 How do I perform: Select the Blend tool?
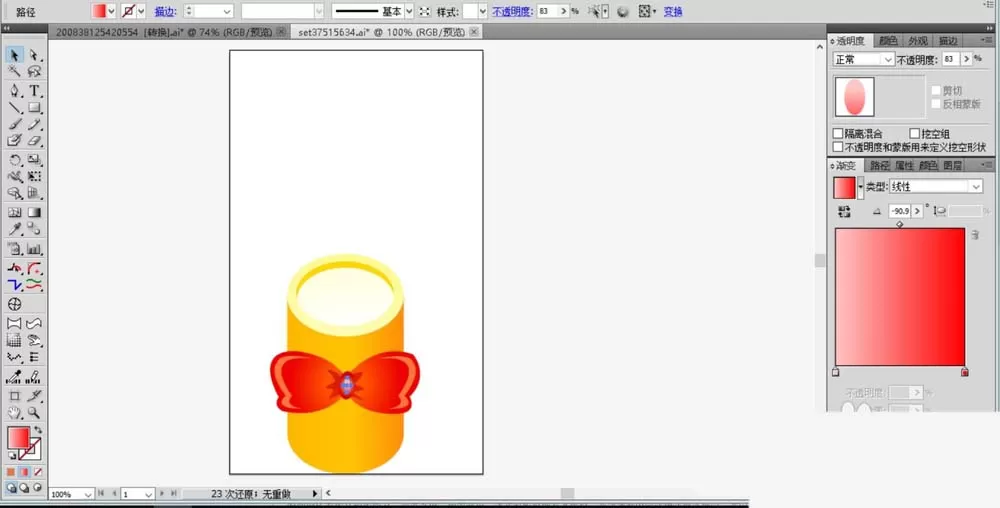(x=34, y=229)
